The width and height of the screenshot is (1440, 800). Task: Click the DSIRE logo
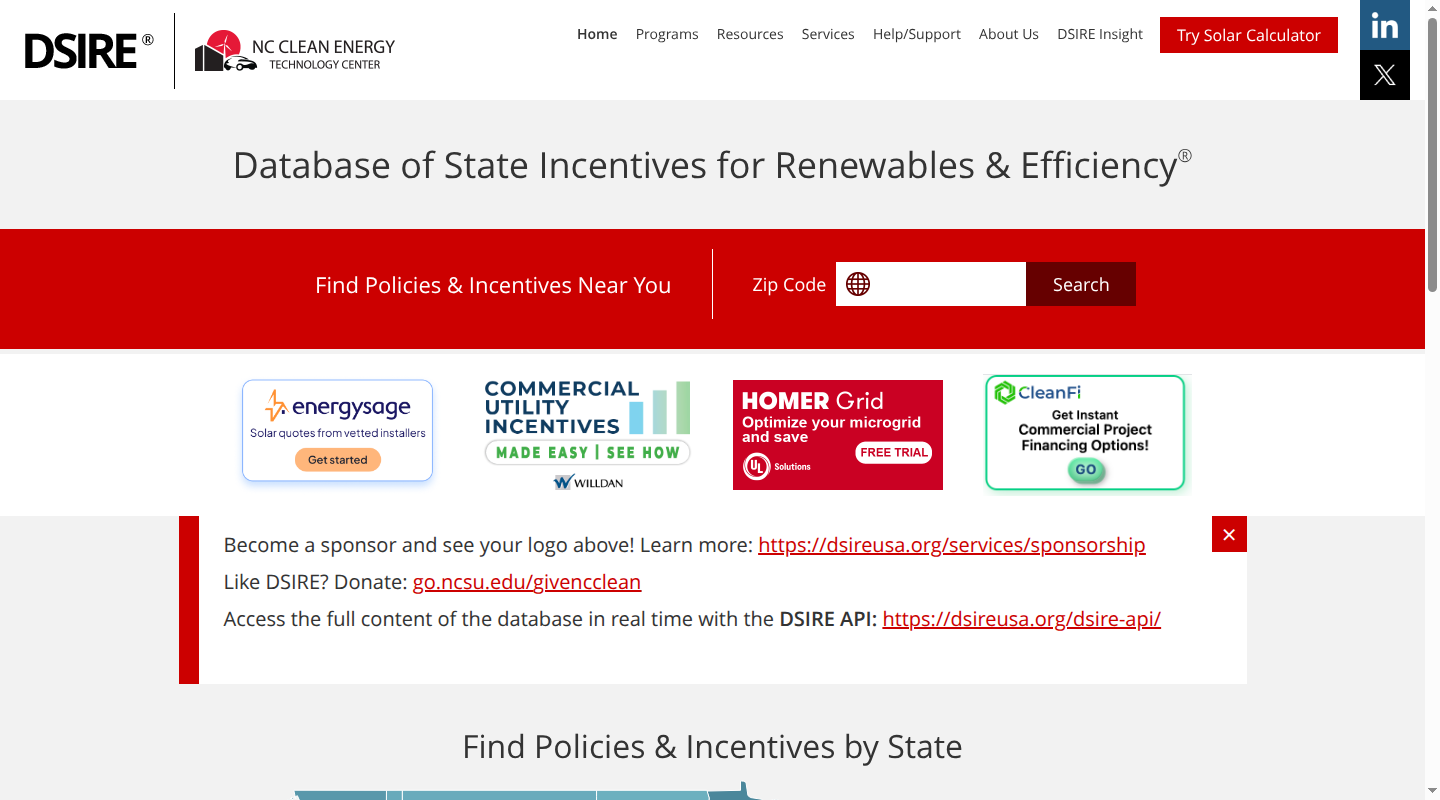click(x=89, y=50)
